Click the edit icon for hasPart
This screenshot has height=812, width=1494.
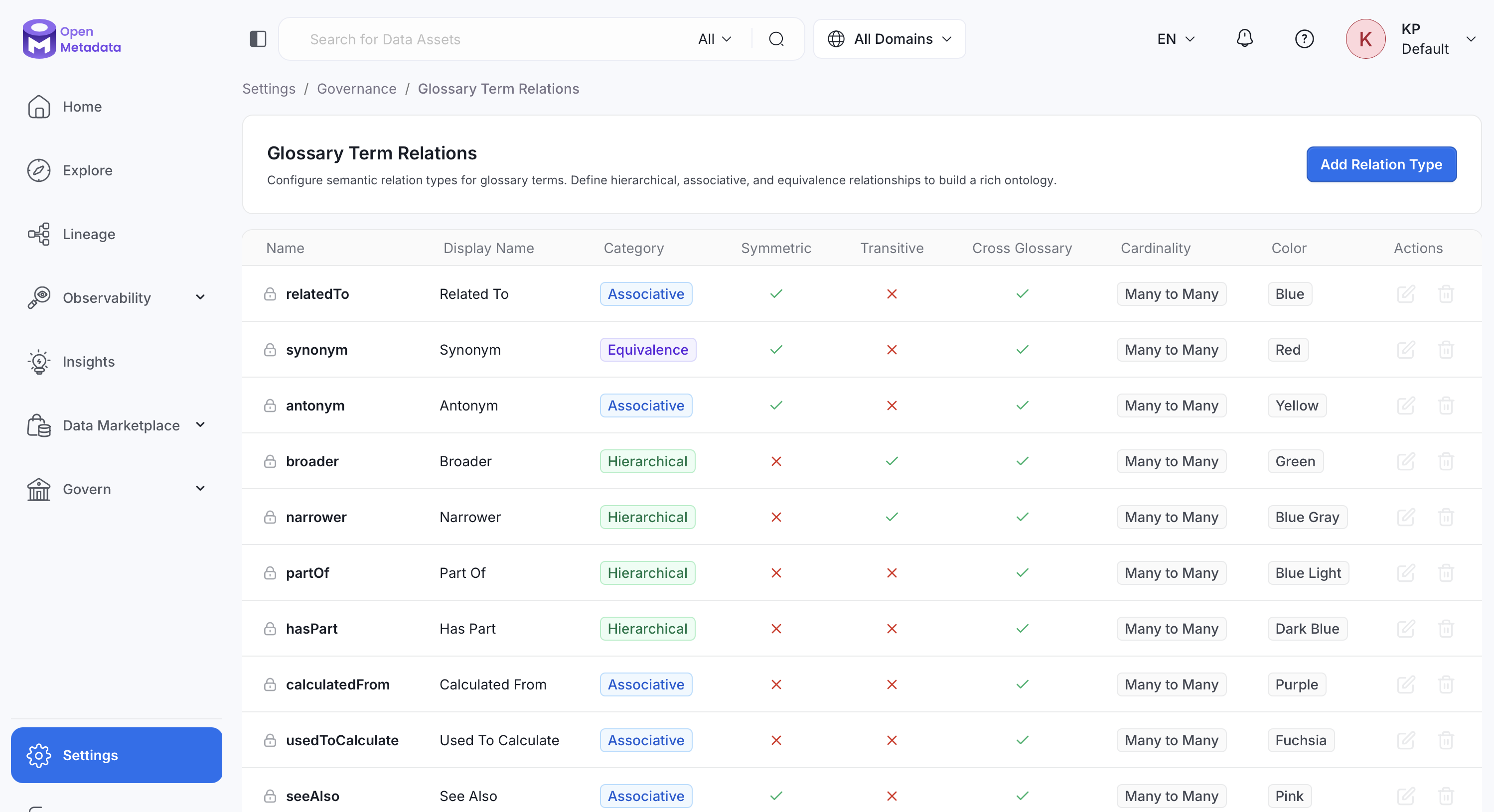tap(1405, 628)
